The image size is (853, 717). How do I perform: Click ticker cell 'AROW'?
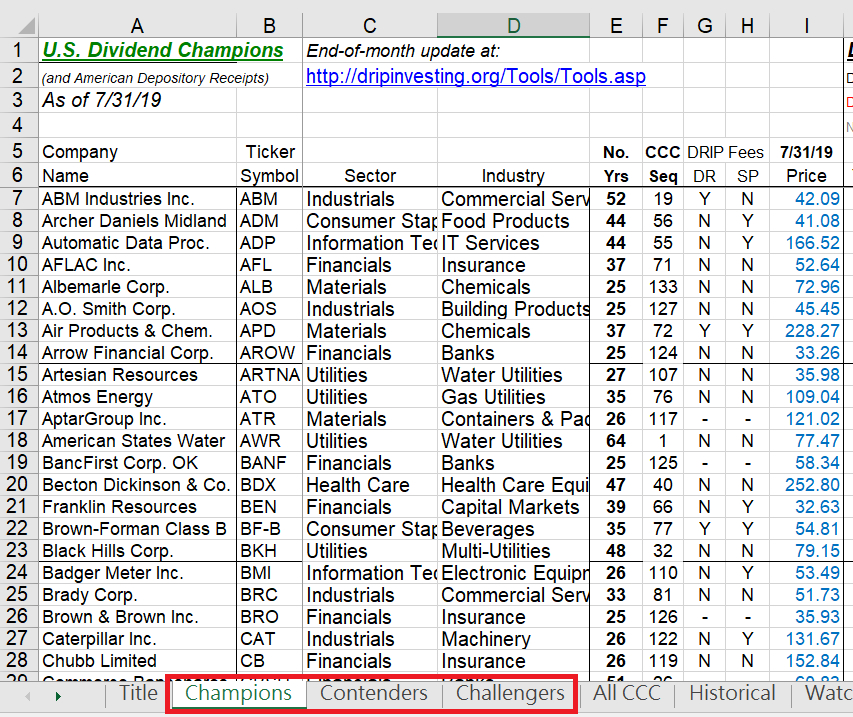coord(269,353)
